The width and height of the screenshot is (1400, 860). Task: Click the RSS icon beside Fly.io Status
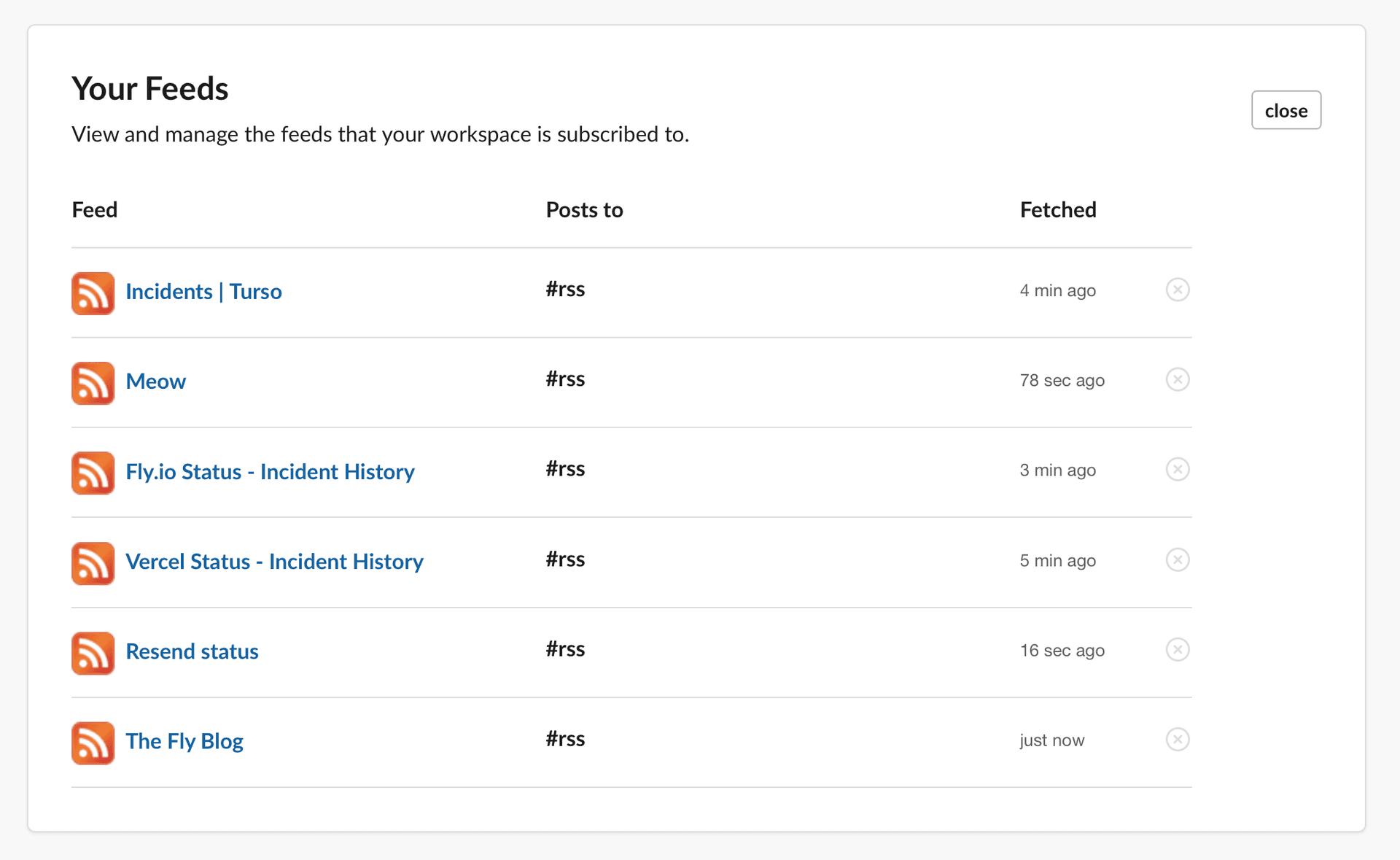[93, 473]
